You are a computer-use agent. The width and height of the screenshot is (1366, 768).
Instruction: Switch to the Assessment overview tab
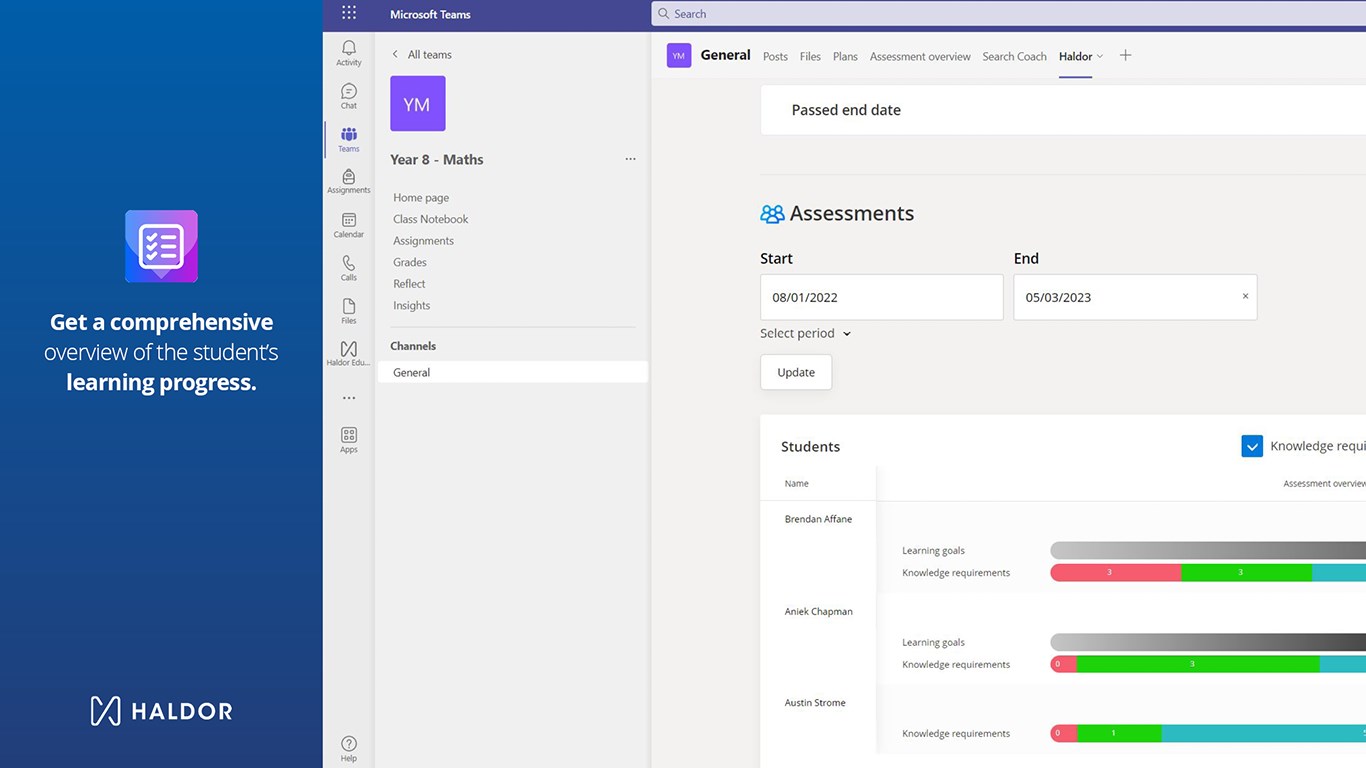(x=920, y=57)
